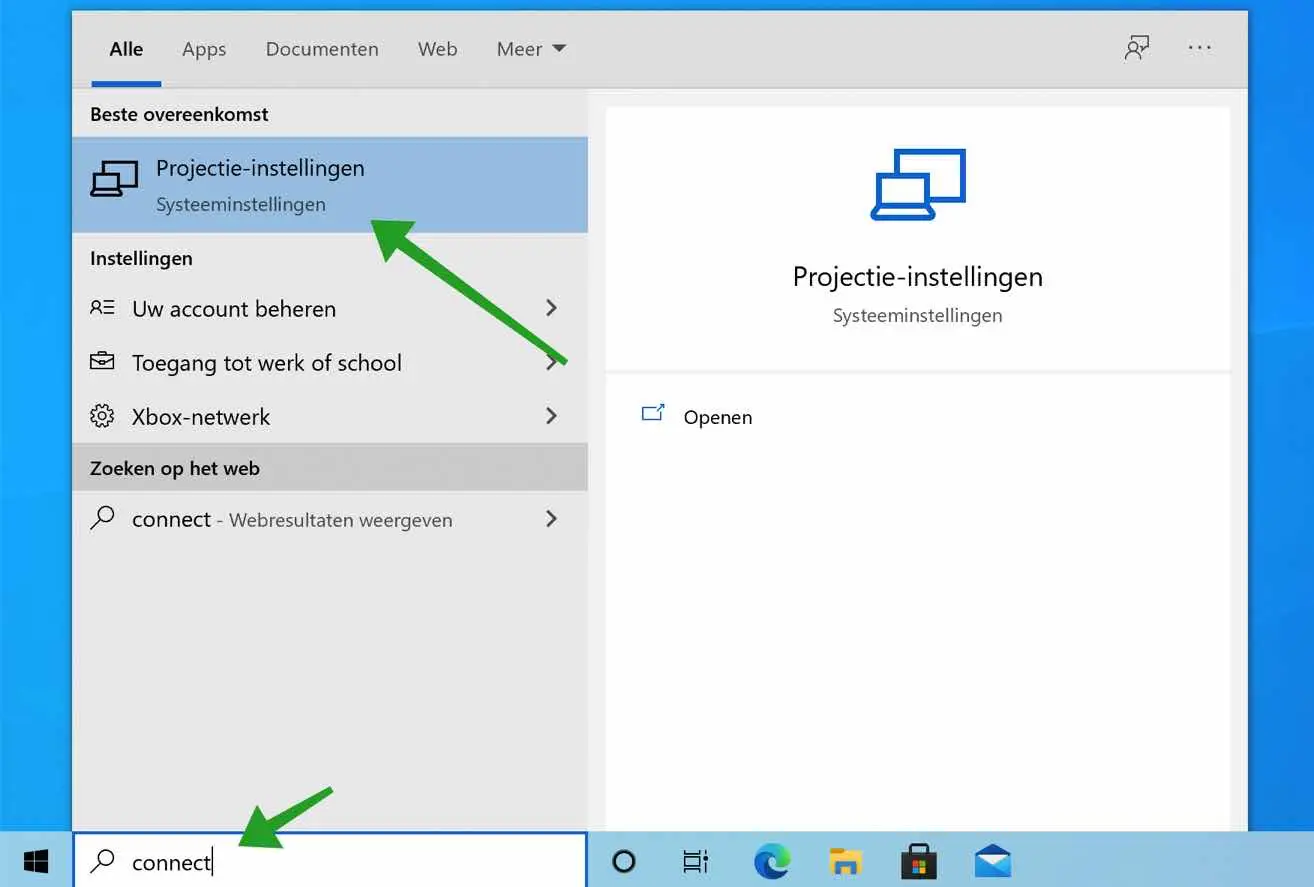Click the Zoeken op het web heading
Viewport: 1314px width, 887px height.
click(175, 468)
